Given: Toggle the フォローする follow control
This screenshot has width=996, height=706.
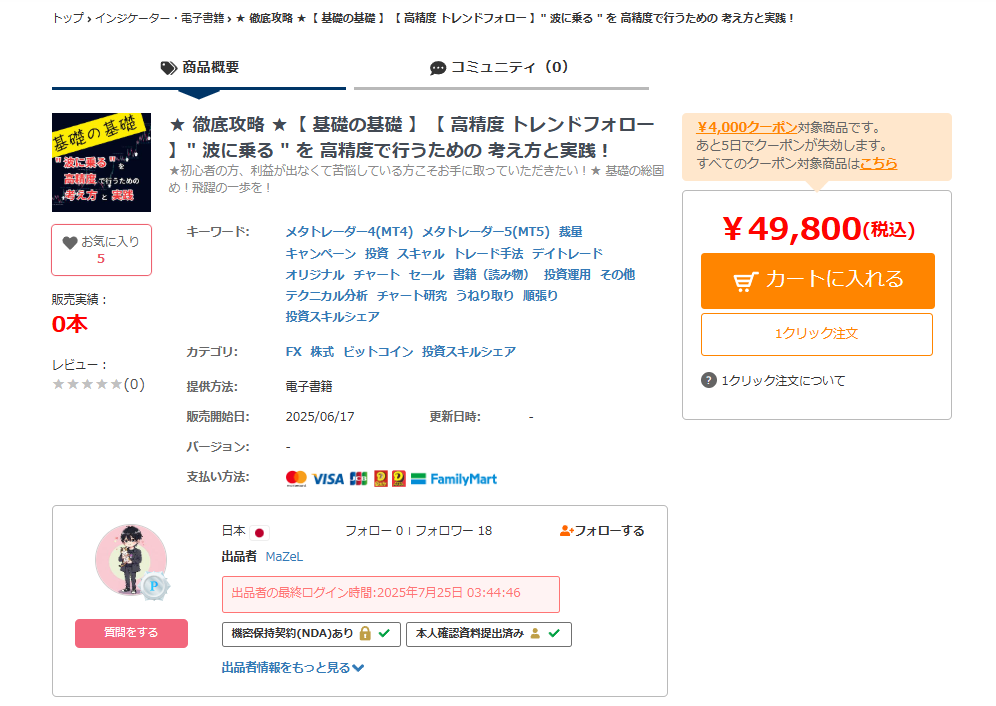Looking at the screenshot, I should click(x=602, y=531).
